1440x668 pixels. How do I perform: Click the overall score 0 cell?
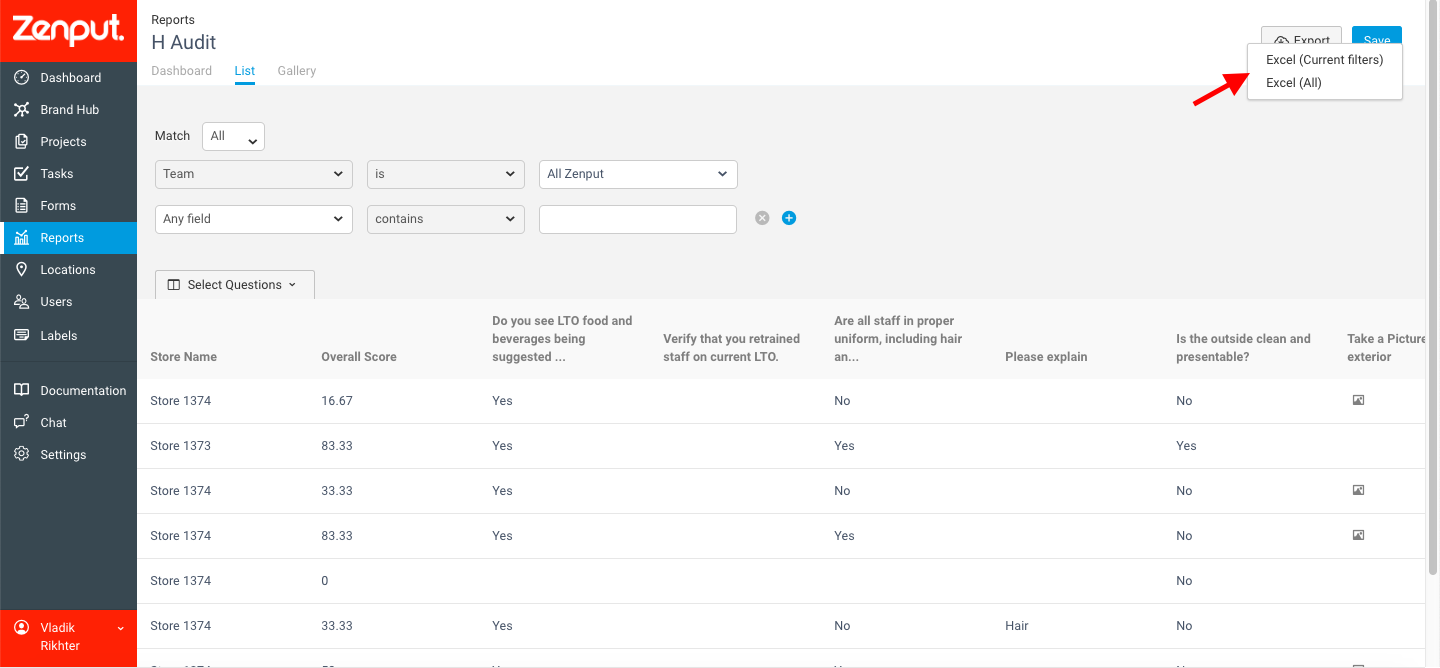tap(325, 581)
